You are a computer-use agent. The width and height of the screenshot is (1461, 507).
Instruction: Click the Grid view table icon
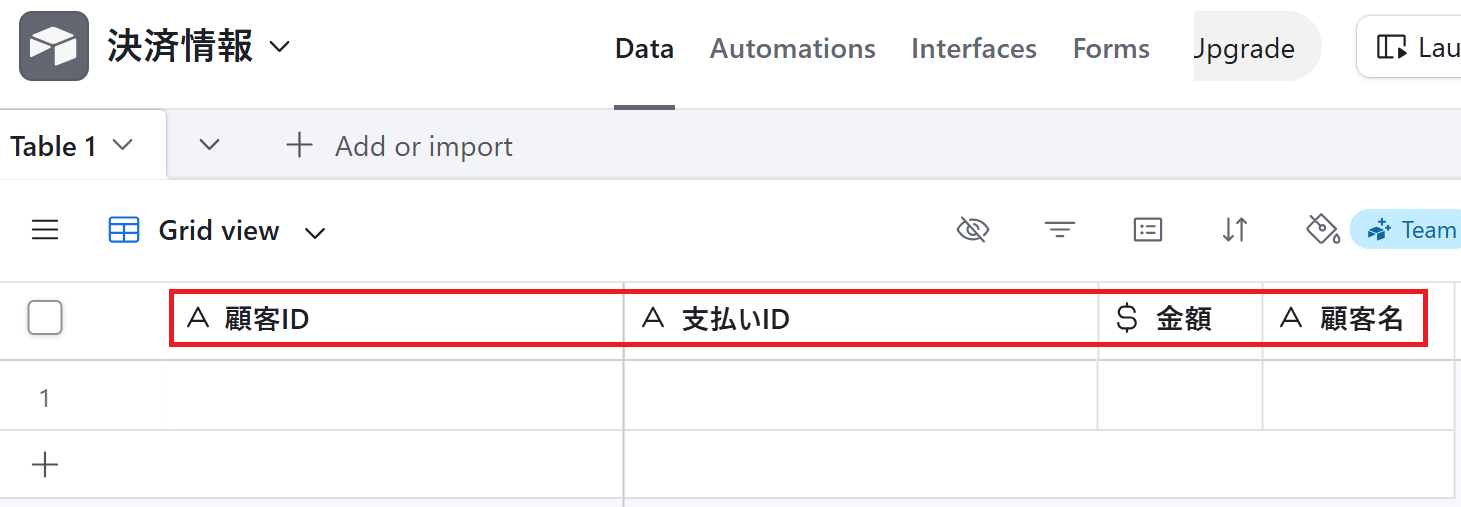(x=124, y=231)
